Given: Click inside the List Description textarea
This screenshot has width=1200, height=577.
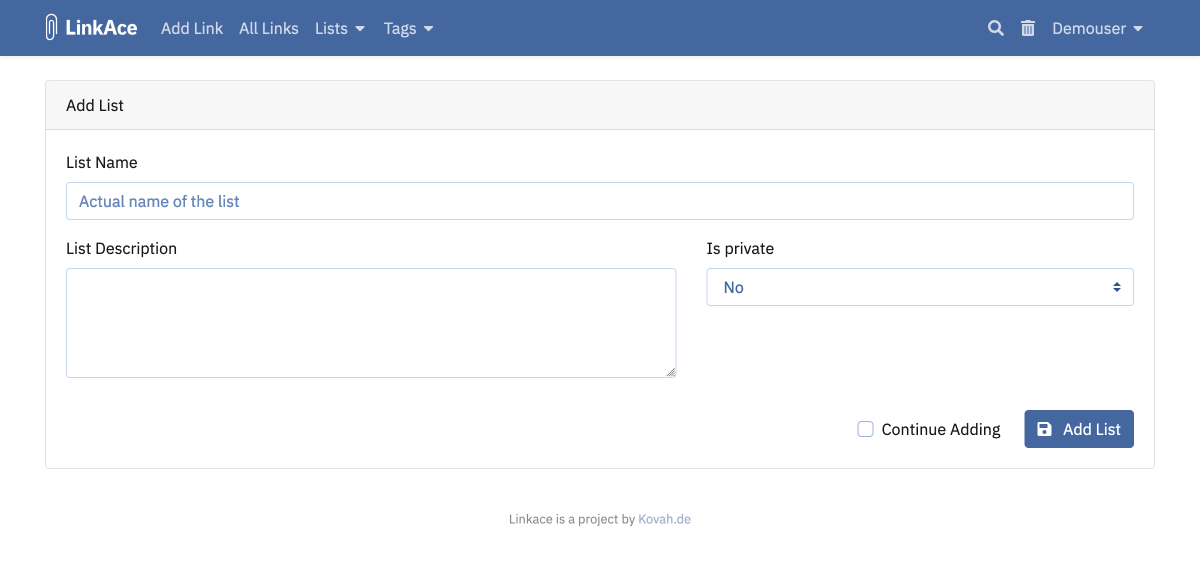Looking at the screenshot, I should (370, 322).
